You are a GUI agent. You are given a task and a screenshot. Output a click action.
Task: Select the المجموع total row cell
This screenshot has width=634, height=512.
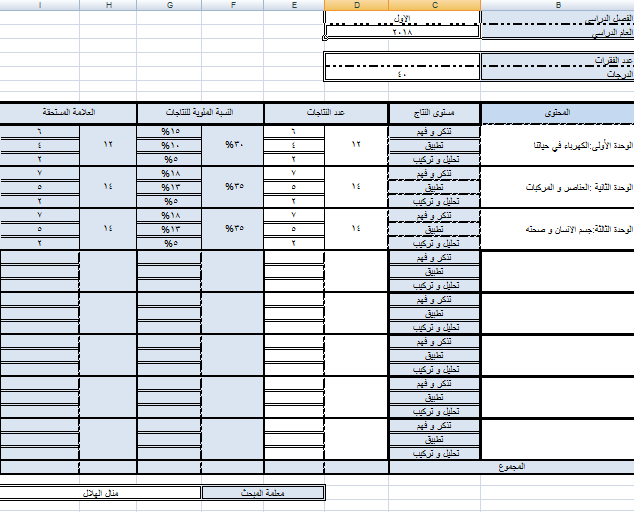tap(510, 467)
